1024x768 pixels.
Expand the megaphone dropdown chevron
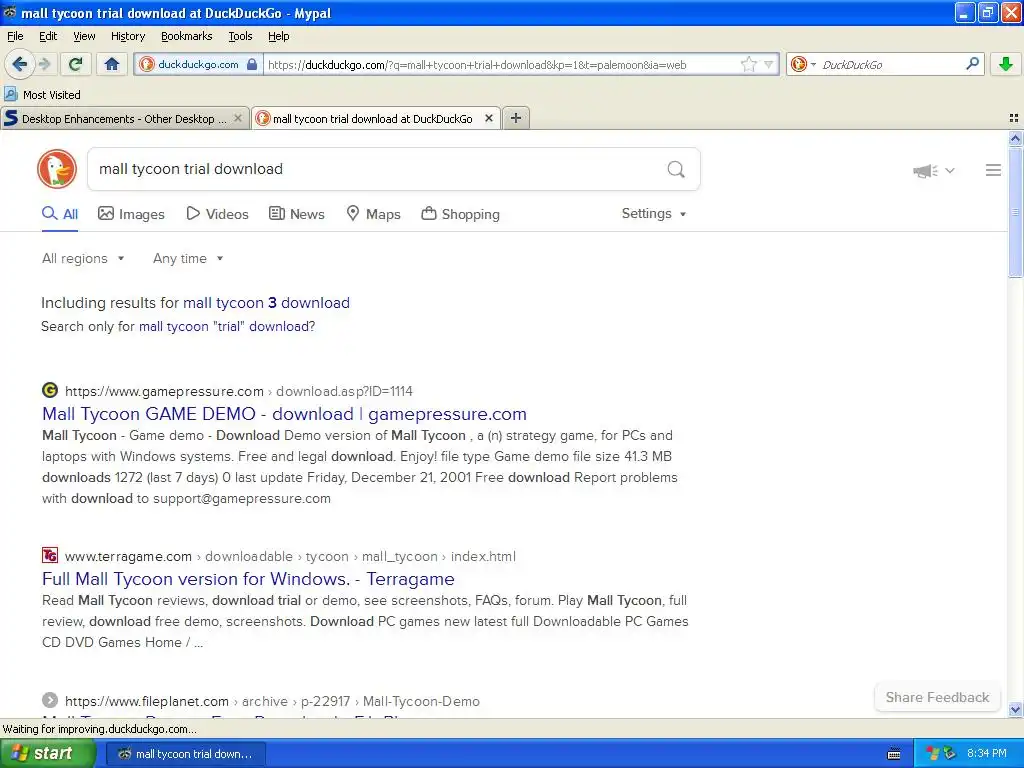(x=950, y=170)
